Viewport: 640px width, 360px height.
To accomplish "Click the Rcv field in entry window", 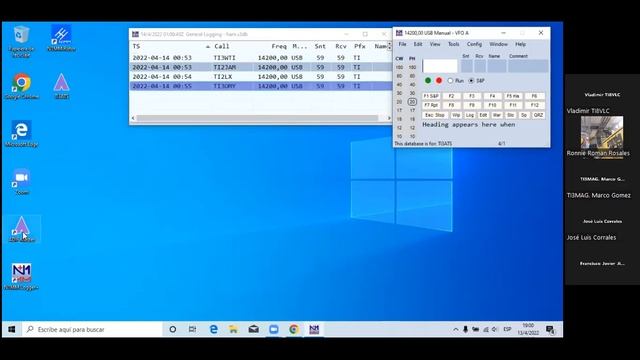I will [x=480, y=66].
